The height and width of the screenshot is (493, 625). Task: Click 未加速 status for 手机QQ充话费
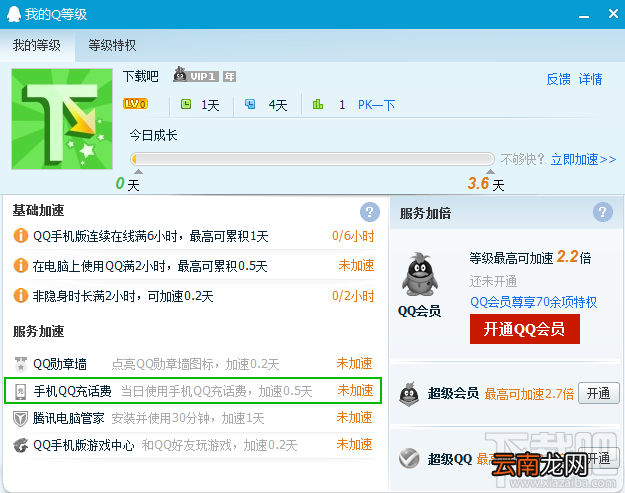(x=355, y=391)
